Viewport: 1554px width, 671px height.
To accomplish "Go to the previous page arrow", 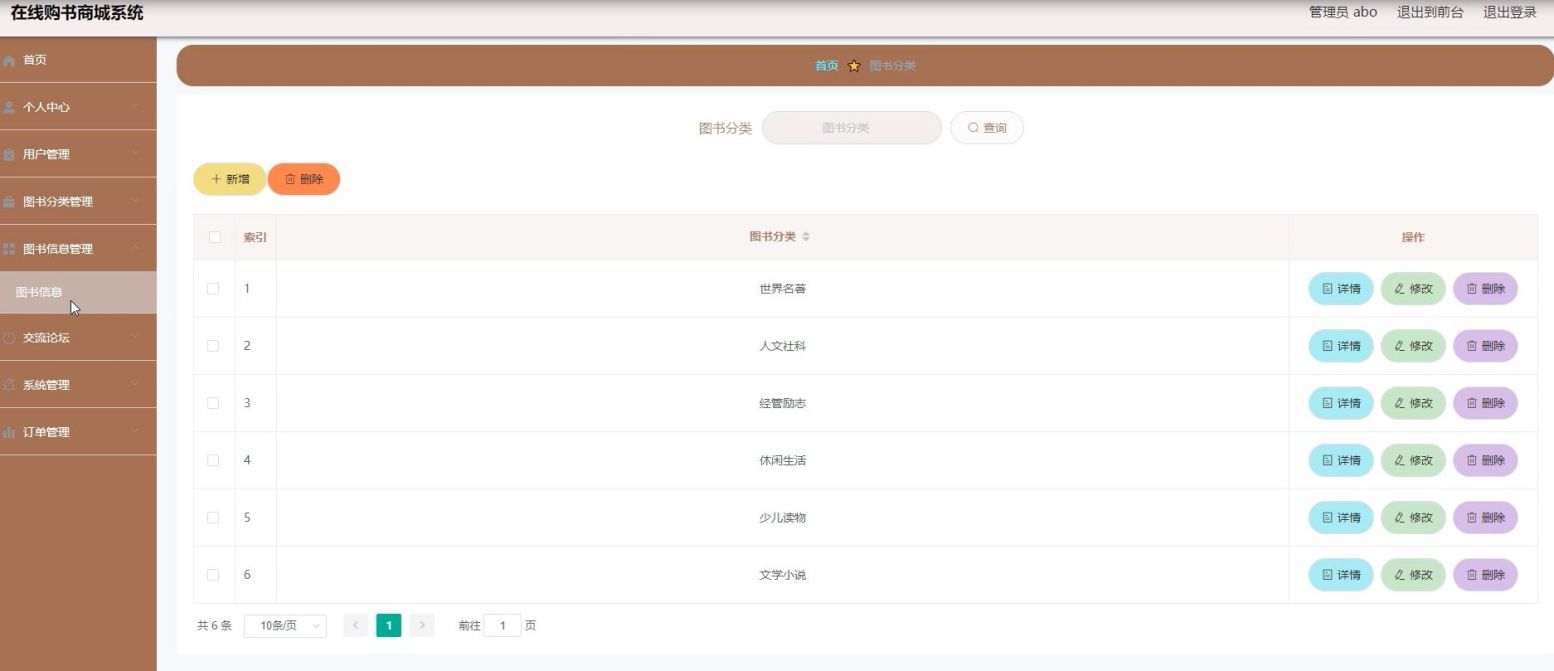I will click(x=355, y=626).
